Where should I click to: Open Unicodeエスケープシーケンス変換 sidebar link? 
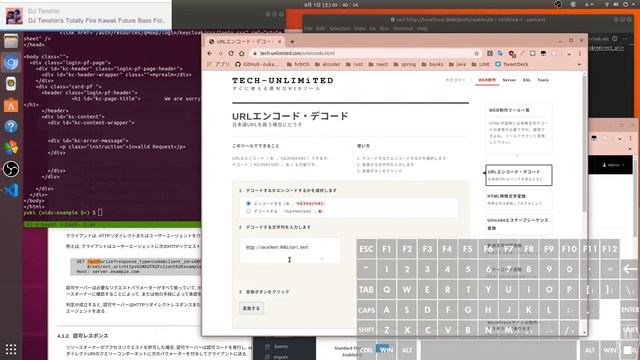pyautogui.click(x=518, y=224)
